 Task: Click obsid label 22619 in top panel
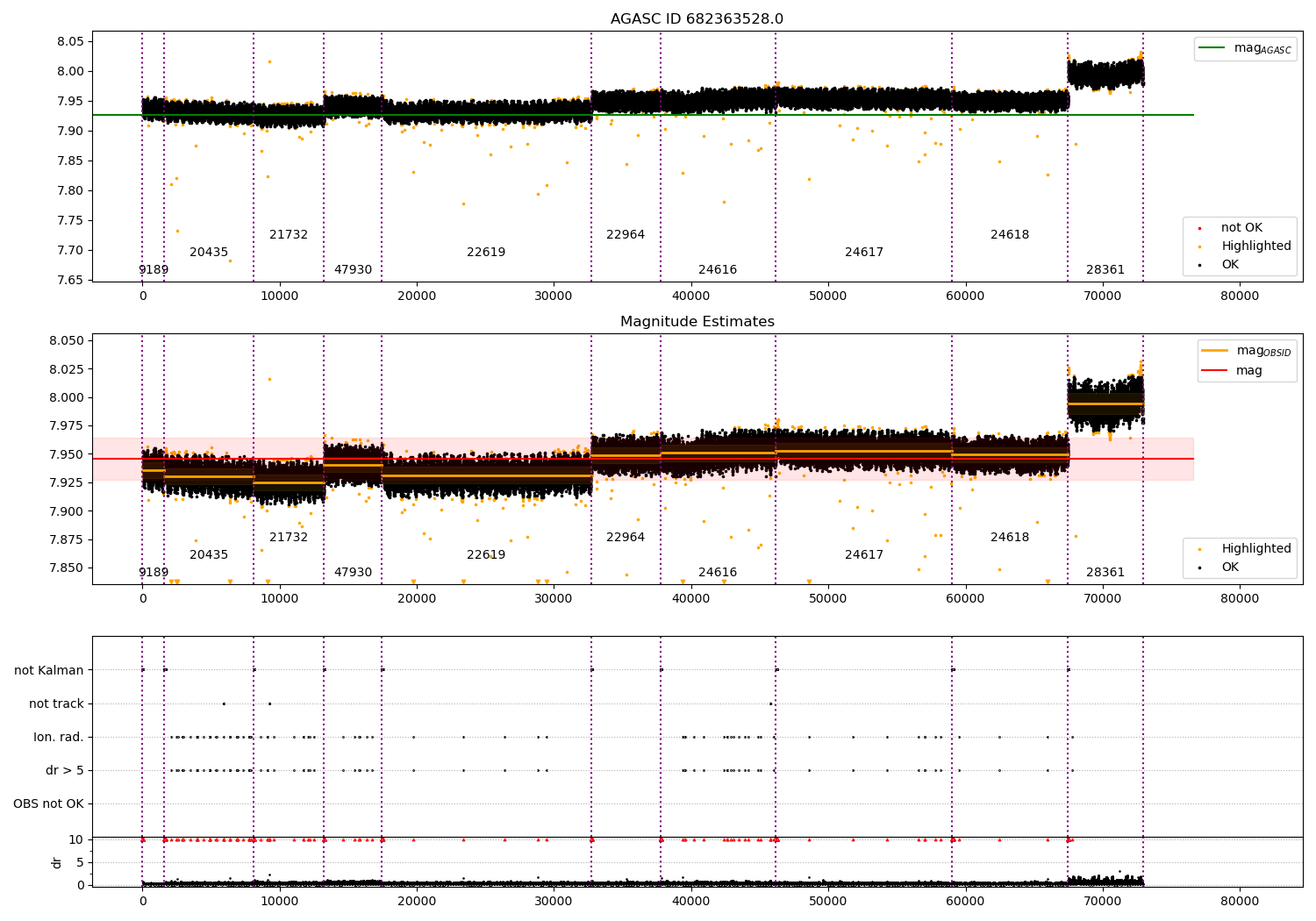point(486,253)
